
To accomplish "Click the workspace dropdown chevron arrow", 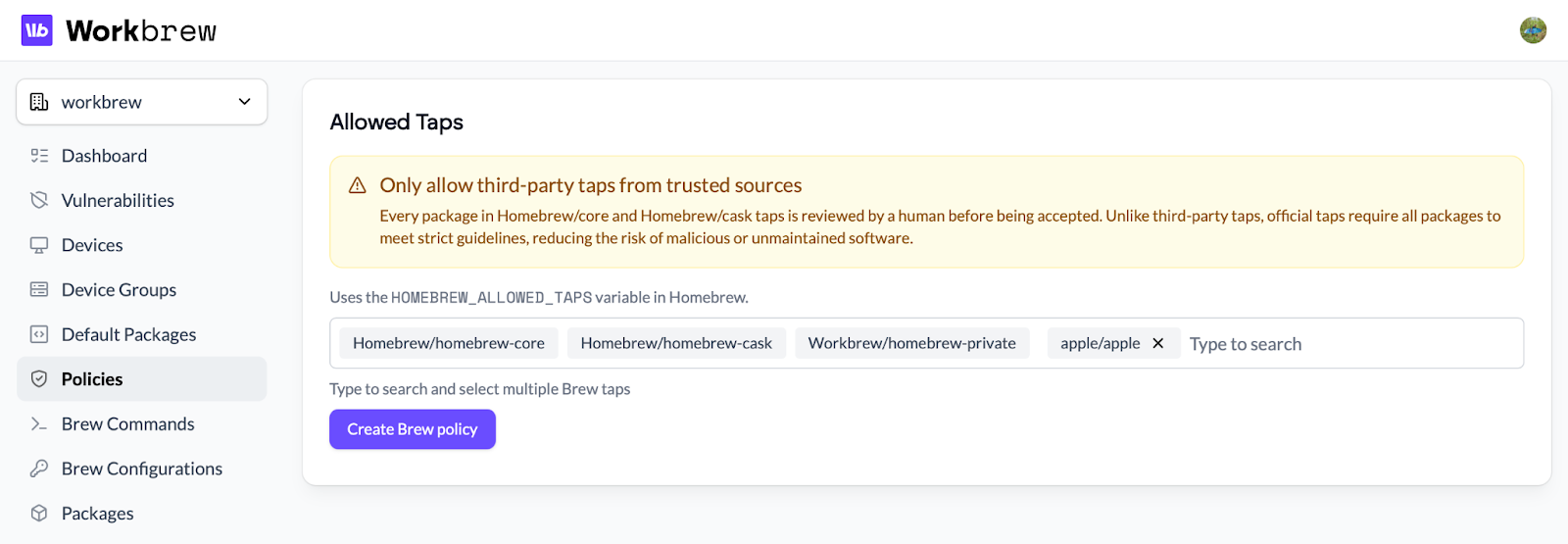I will [245, 102].
